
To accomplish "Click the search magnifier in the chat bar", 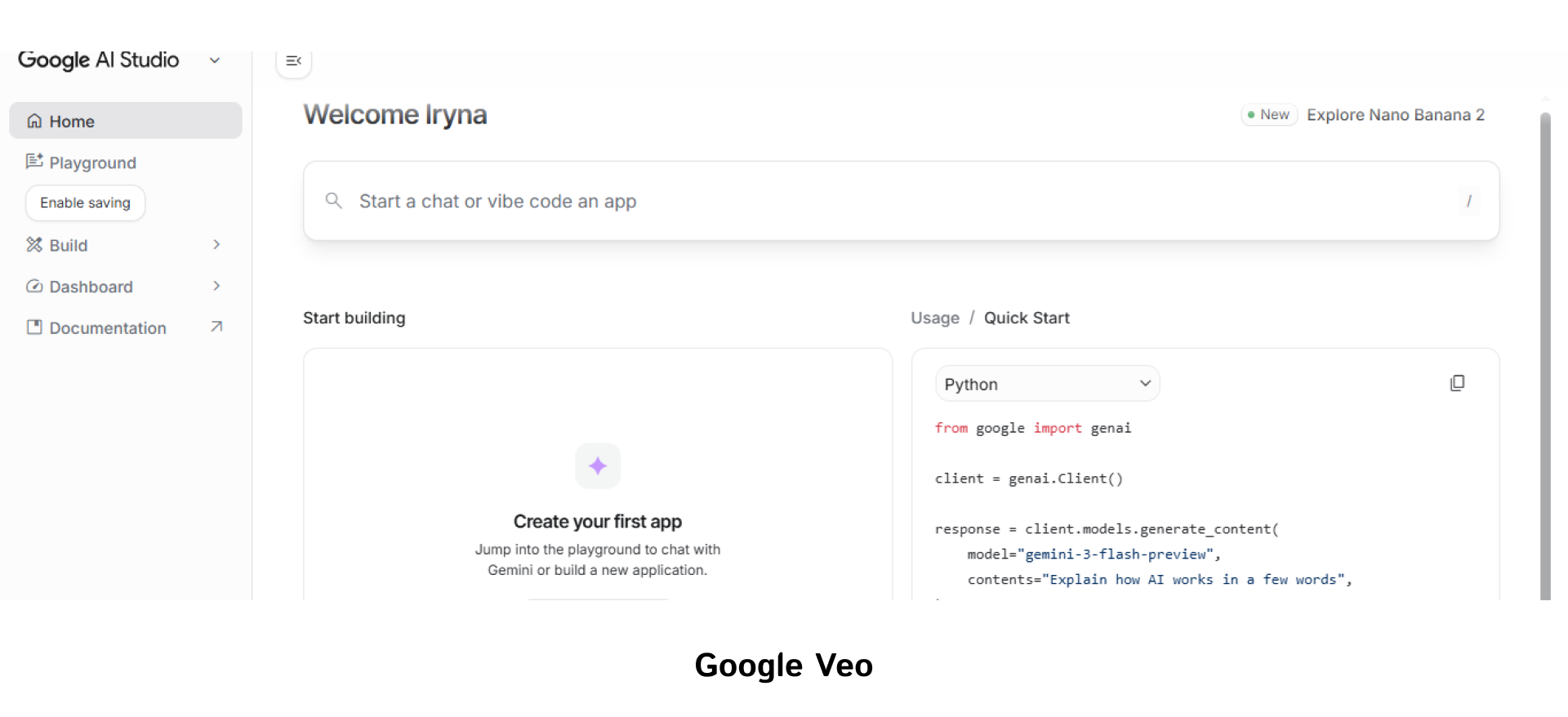I will click(x=333, y=200).
